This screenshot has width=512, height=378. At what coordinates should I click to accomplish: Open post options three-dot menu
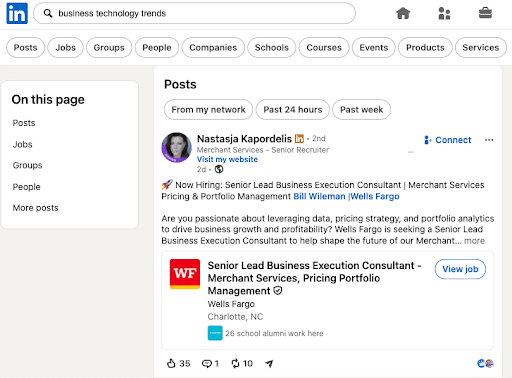click(x=489, y=140)
